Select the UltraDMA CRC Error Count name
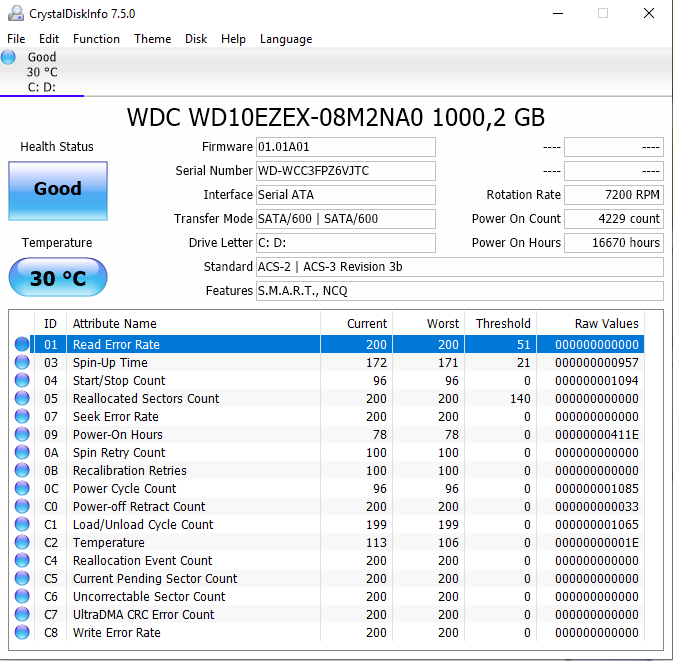This screenshot has height=661, width=673. 143,615
